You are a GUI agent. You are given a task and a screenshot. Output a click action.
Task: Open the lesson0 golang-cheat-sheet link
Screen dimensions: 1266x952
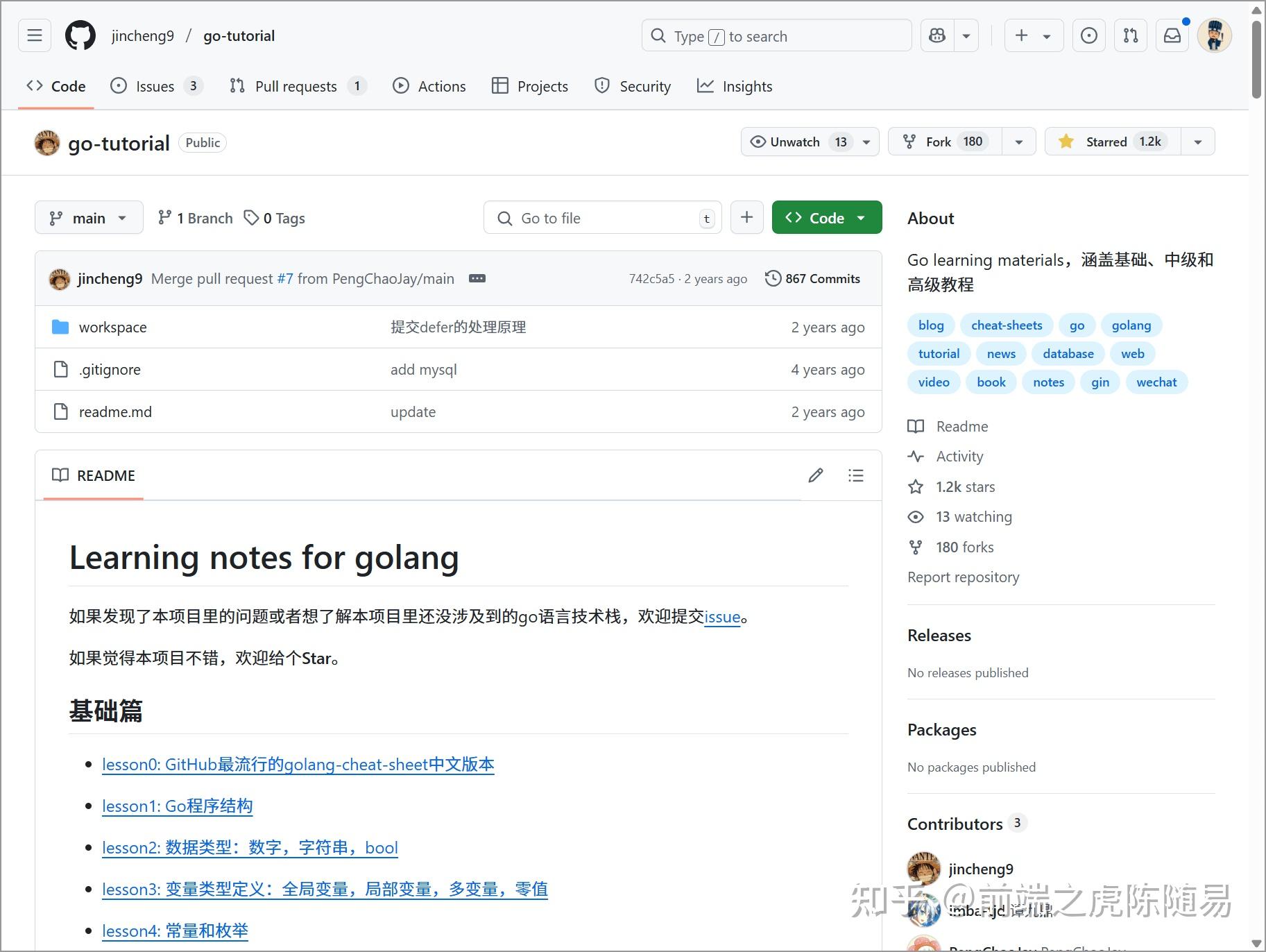coord(298,764)
